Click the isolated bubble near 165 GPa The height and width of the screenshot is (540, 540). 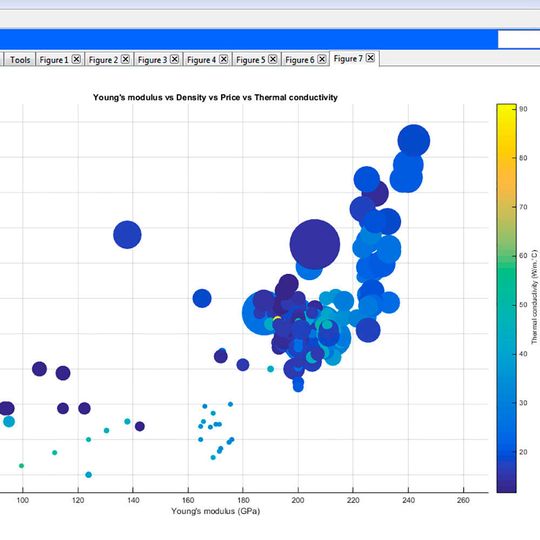(x=202, y=298)
